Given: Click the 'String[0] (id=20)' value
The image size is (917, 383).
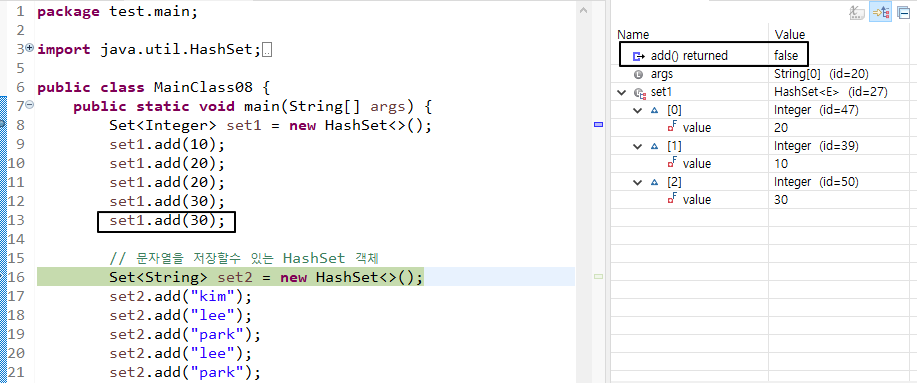Looking at the screenshot, I should 821,74.
